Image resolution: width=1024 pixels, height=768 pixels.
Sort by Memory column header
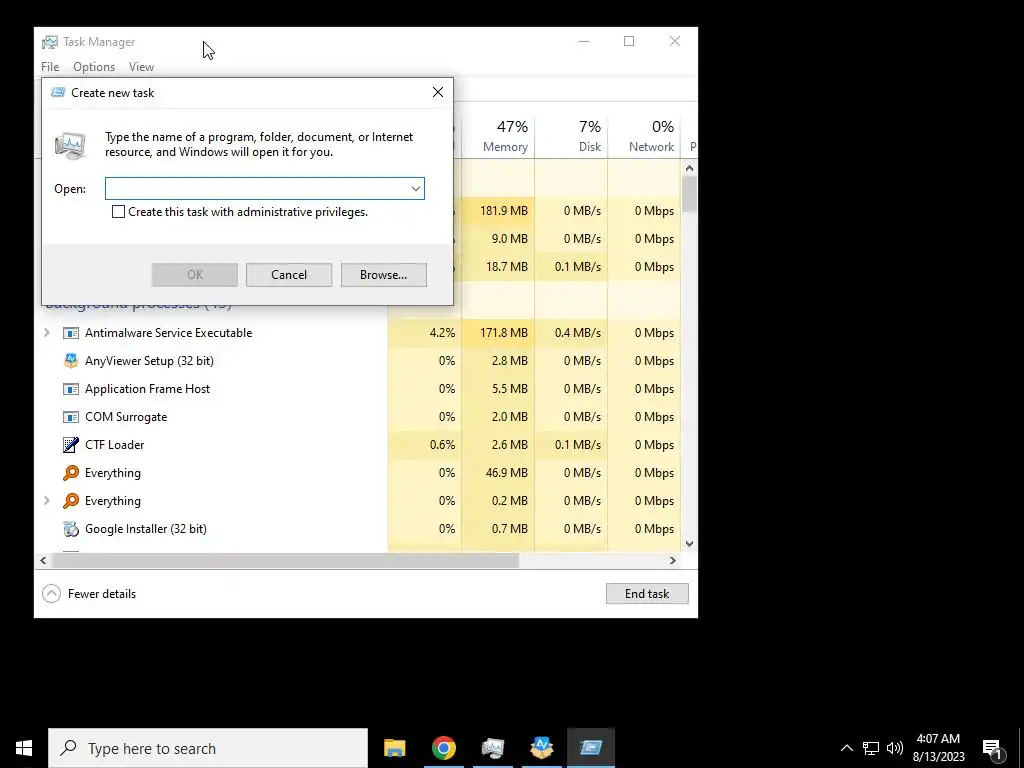click(498, 136)
